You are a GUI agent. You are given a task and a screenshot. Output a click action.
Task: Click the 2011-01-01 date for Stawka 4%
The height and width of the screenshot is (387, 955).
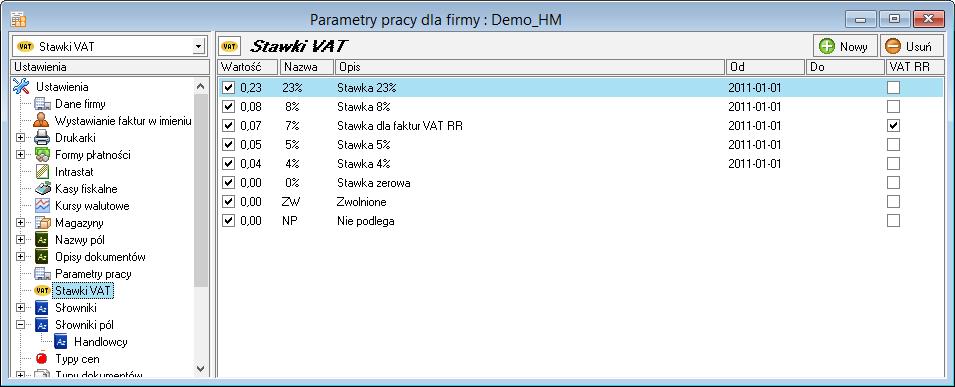tap(755, 163)
